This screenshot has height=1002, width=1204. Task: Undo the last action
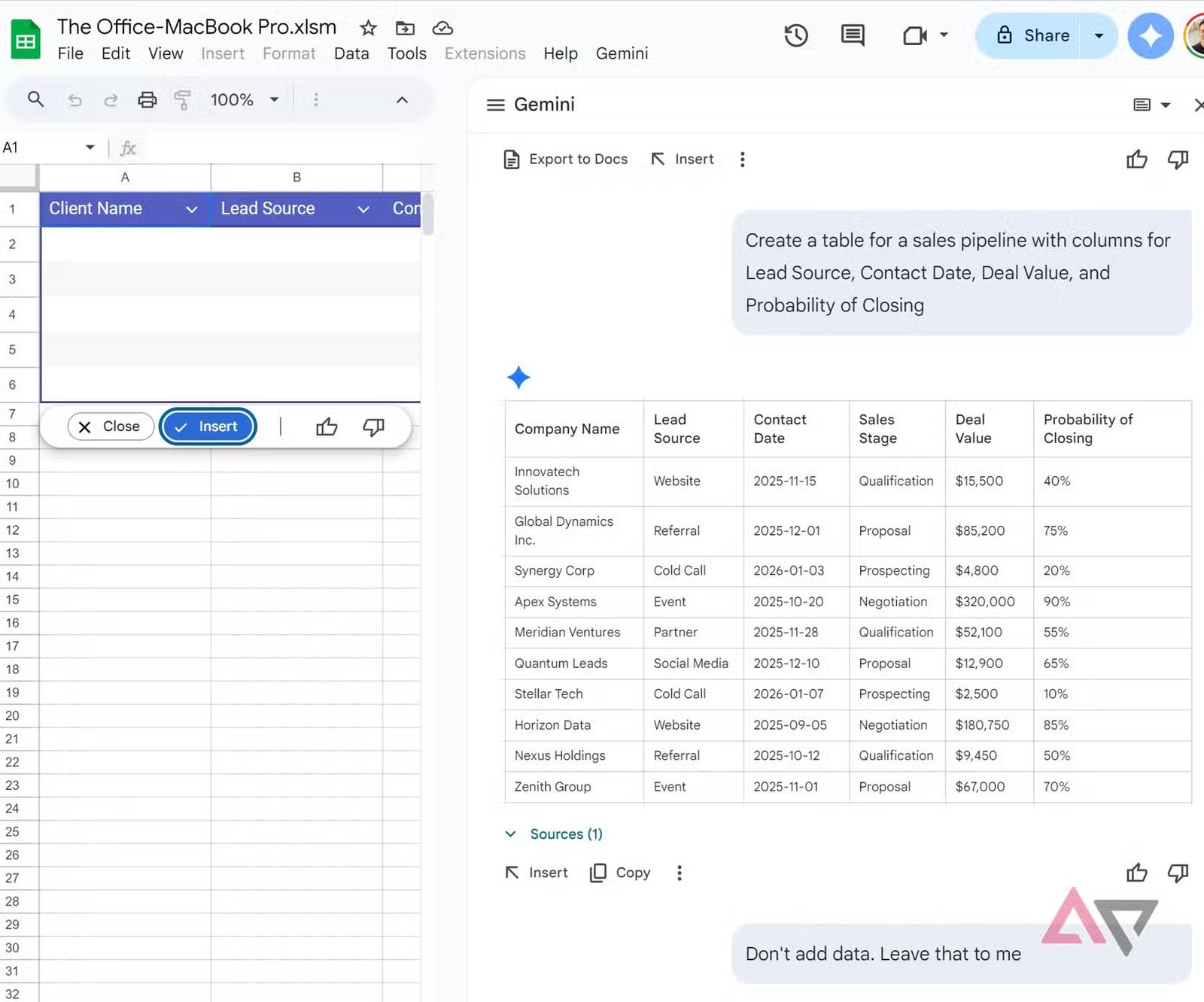(74, 99)
